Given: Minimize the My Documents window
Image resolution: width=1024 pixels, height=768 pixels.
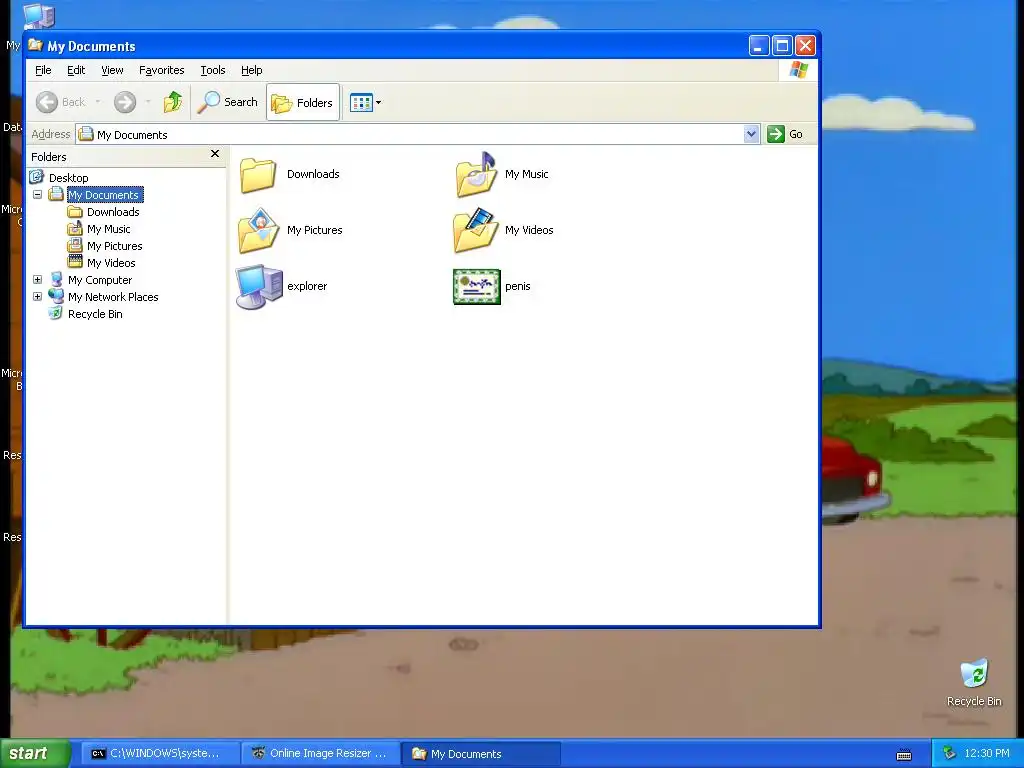Looking at the screenshot, I should (x=758, y=46).
